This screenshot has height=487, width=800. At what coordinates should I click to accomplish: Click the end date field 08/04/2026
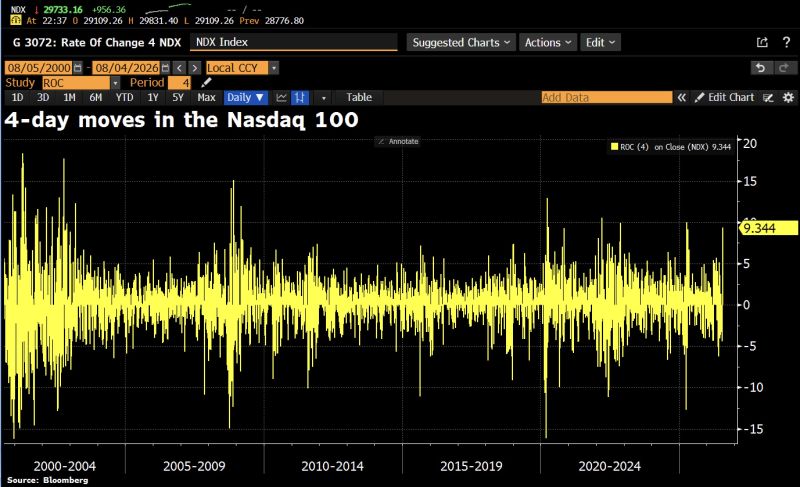127,68
